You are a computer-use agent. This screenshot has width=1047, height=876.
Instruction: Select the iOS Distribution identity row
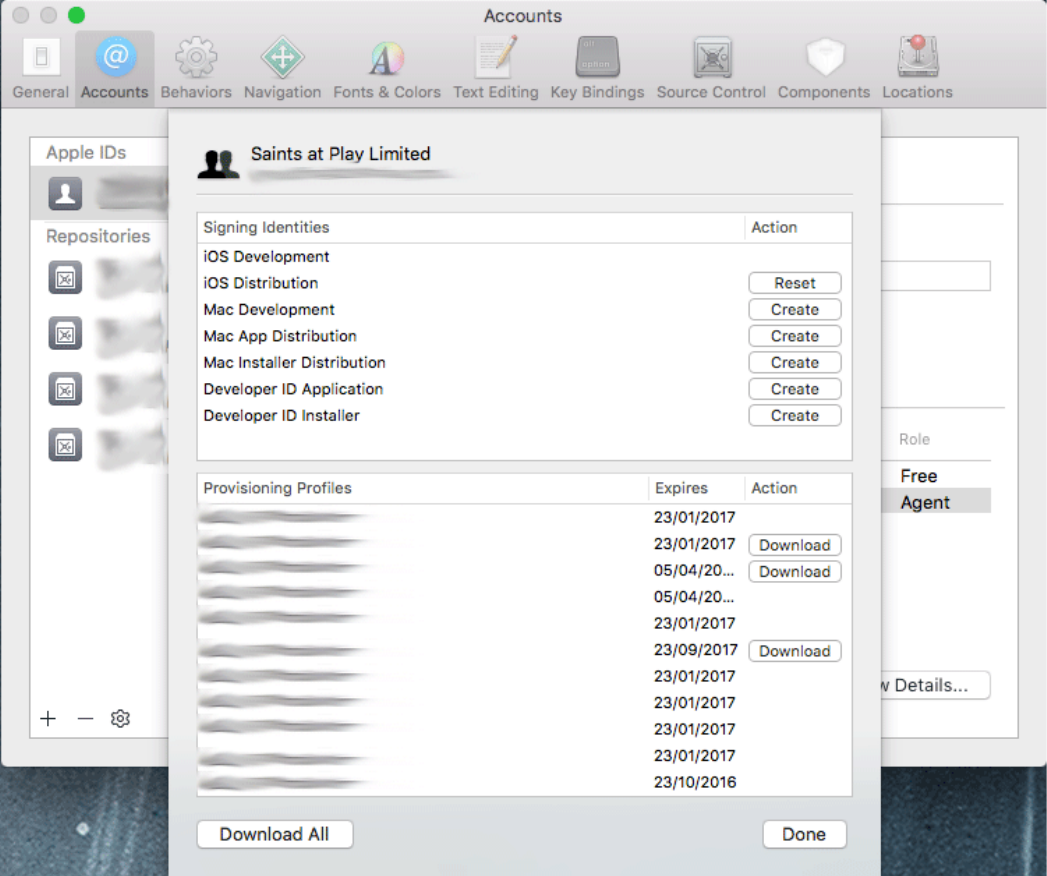[524, 283]
